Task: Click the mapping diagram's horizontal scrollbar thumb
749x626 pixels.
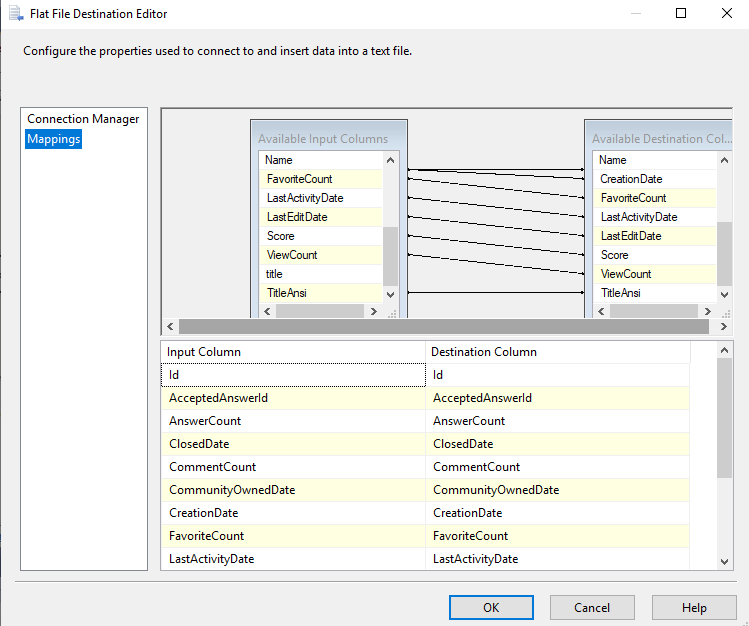Action: point(440,327)
